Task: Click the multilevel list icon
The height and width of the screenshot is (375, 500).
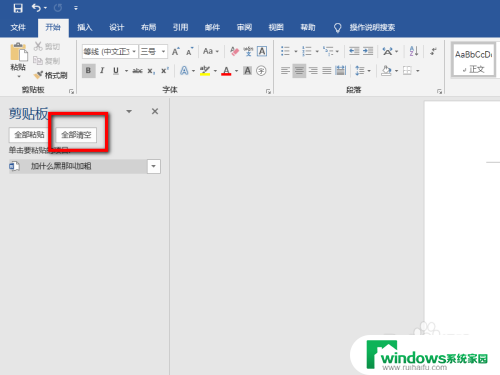Action: click(328, 51)
